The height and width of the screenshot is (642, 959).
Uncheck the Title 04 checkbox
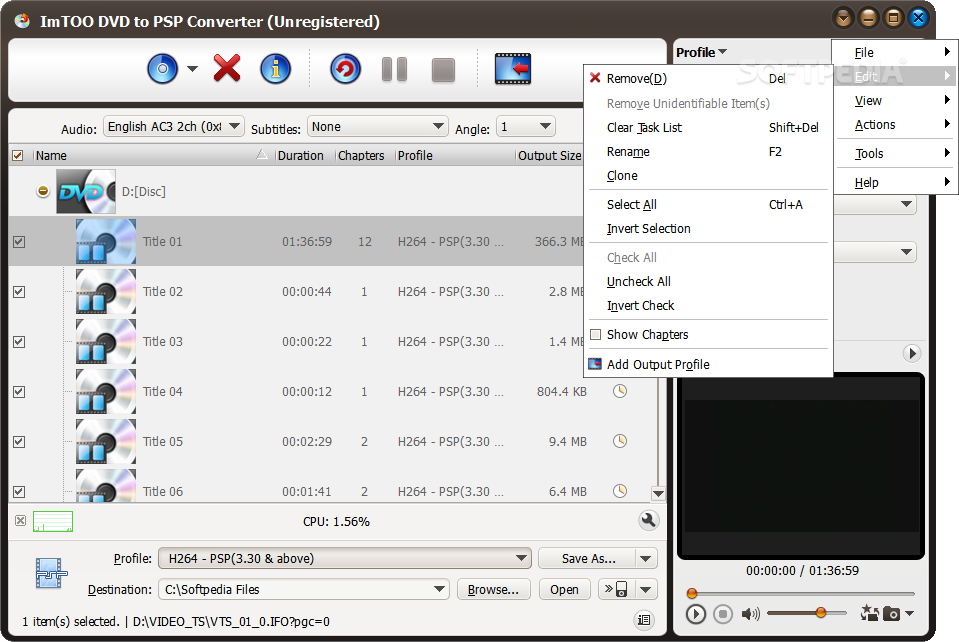19,392
